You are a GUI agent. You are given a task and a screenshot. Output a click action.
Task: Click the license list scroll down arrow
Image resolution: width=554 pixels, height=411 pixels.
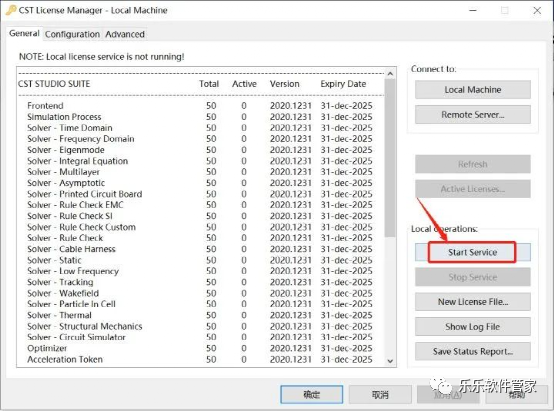click(390, 361)
